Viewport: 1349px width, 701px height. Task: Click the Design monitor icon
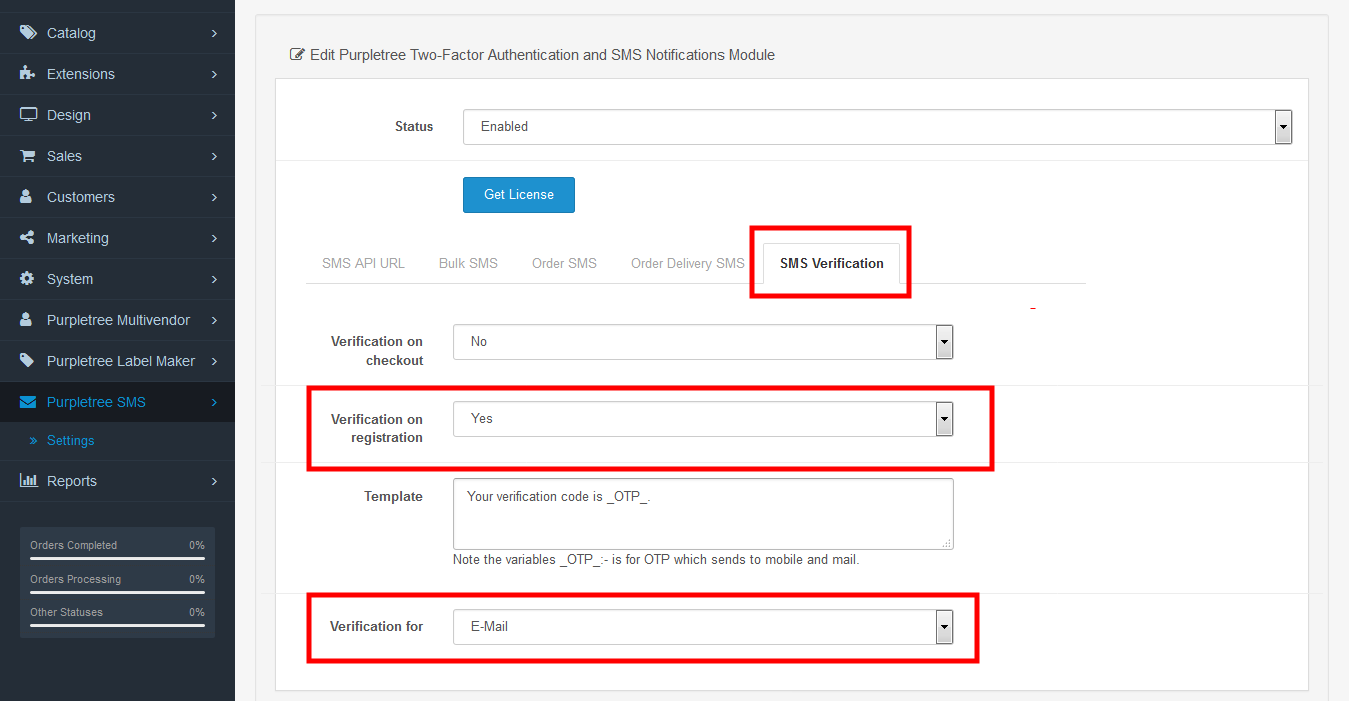(x=28, y=115)
